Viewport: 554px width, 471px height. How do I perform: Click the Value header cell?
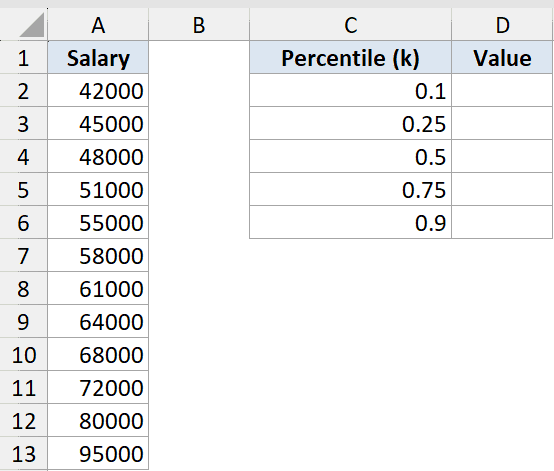coord(502,58)
